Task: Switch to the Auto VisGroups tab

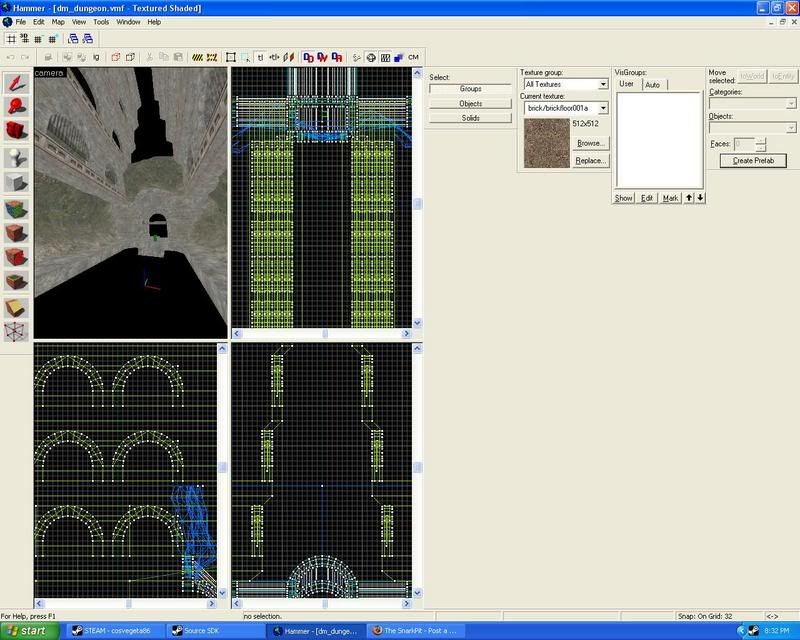Action: pyautogui.click(x=652, y=85)
